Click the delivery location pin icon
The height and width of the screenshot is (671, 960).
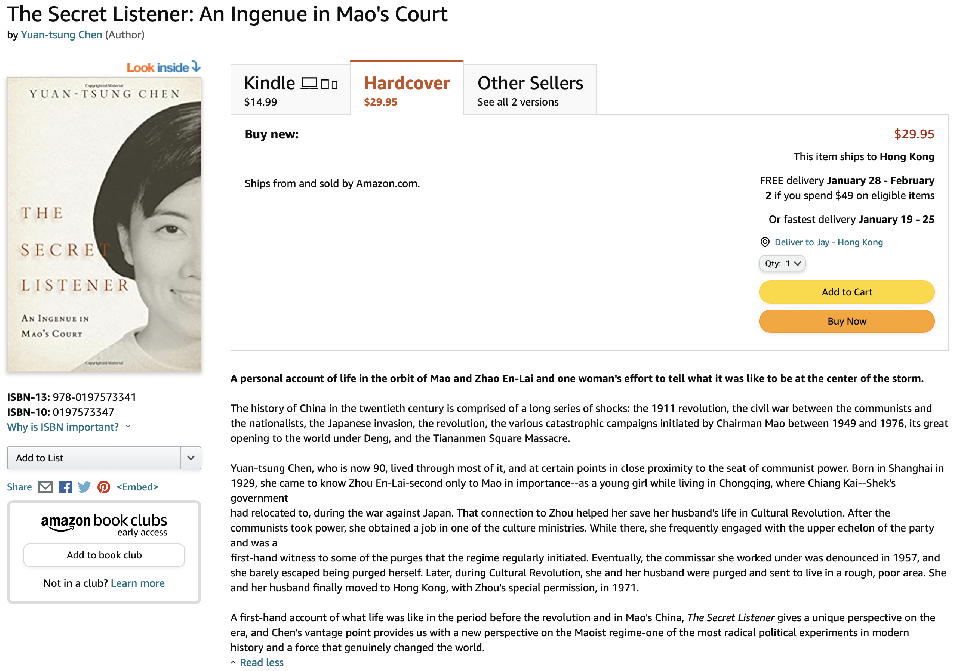(x=765, y=242)
